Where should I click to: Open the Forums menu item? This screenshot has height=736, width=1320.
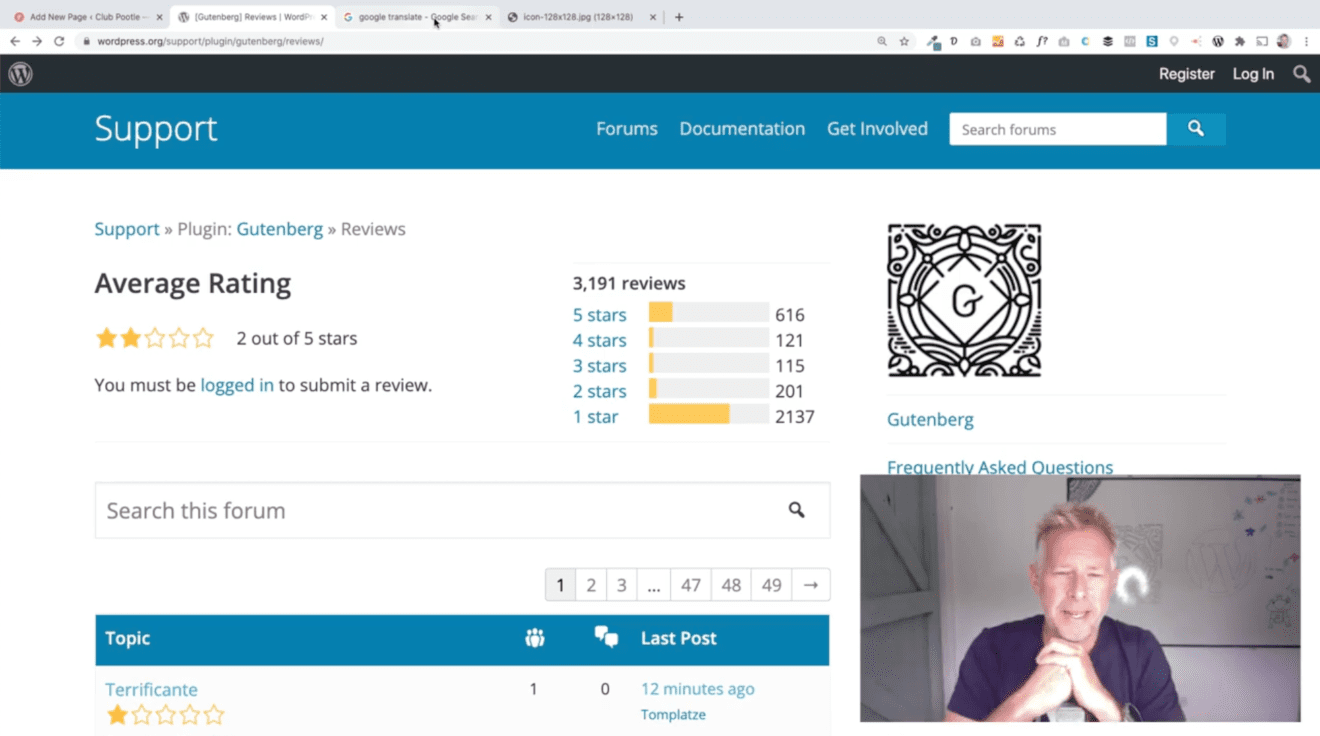627,129
